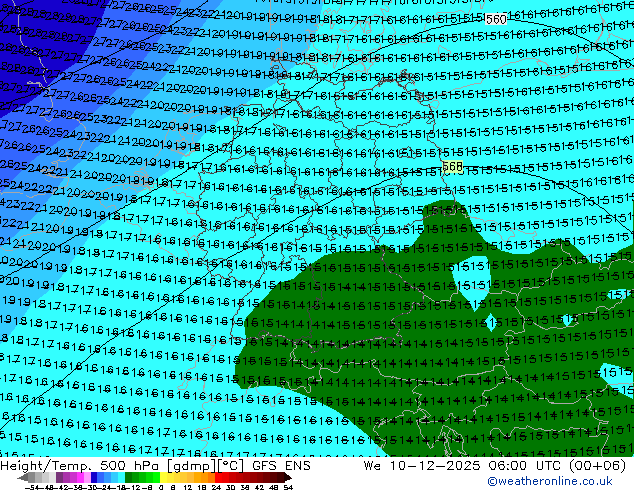Pick the cyan swatch in legend
634x490 pixels.
(x=122, y=477)
